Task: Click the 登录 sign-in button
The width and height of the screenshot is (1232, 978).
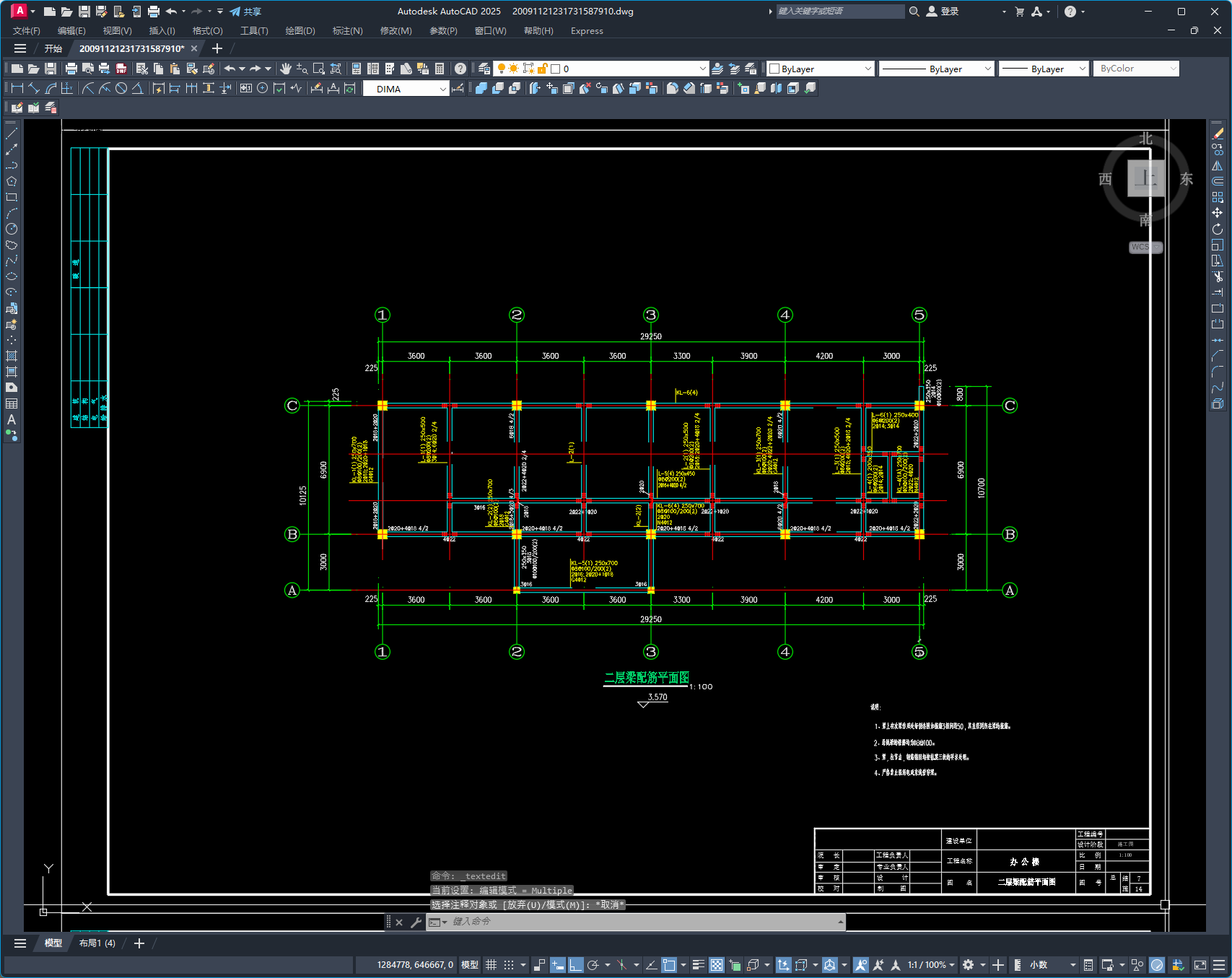Action: click(943, 12)
